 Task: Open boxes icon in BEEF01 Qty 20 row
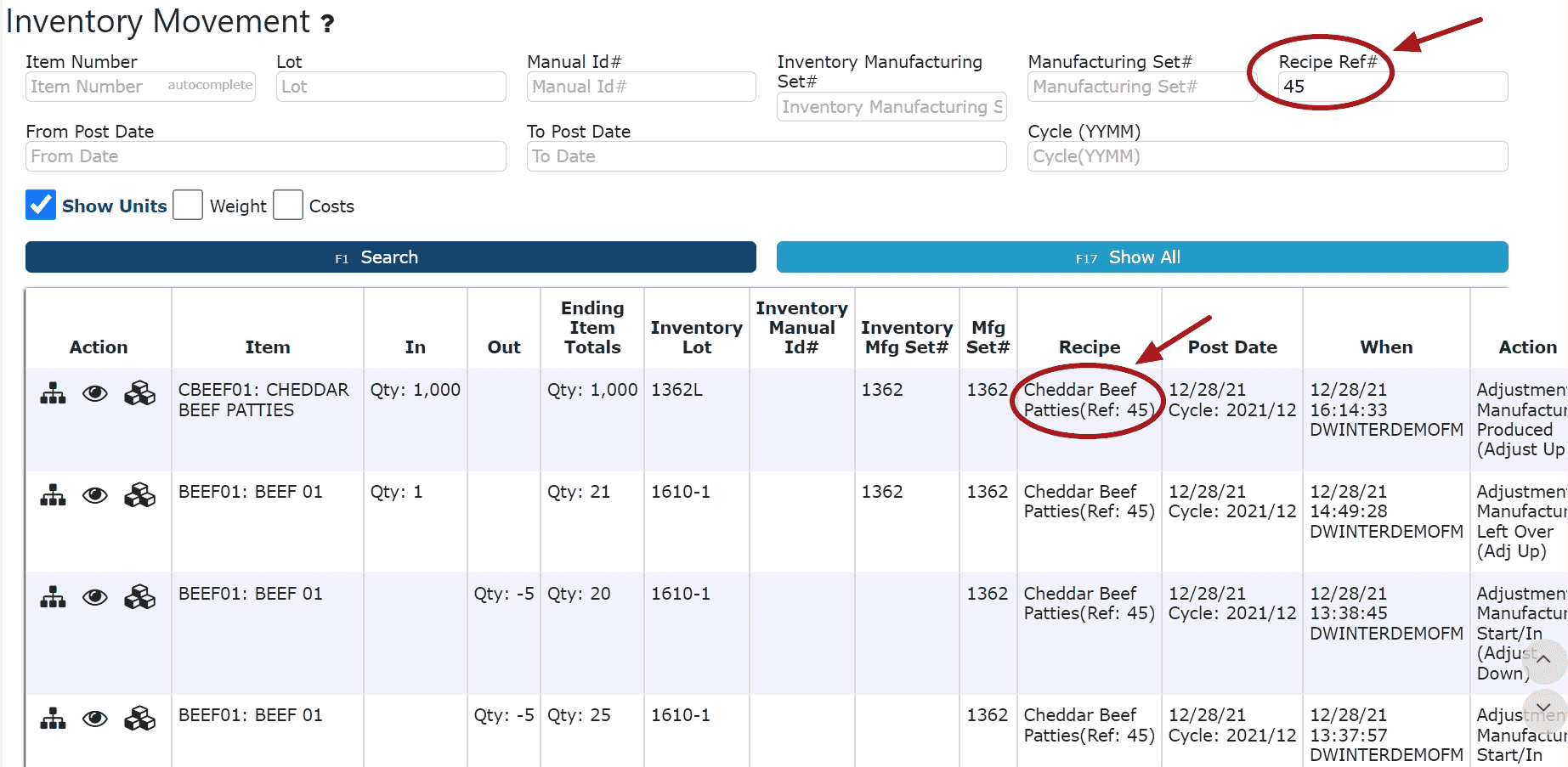point(140,597)
